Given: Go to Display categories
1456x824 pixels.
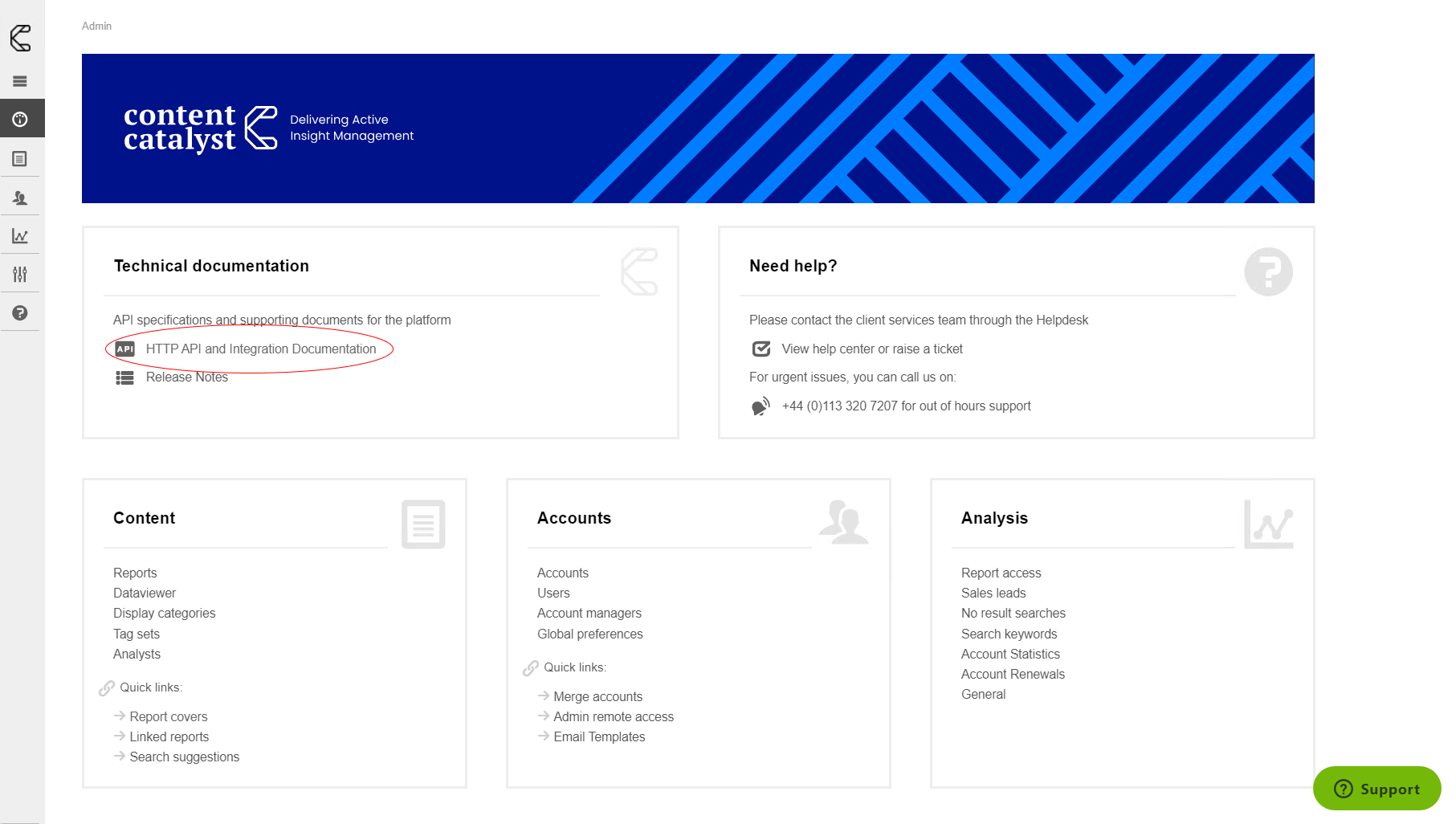Looking at the screenshot, I should point(164,613).
